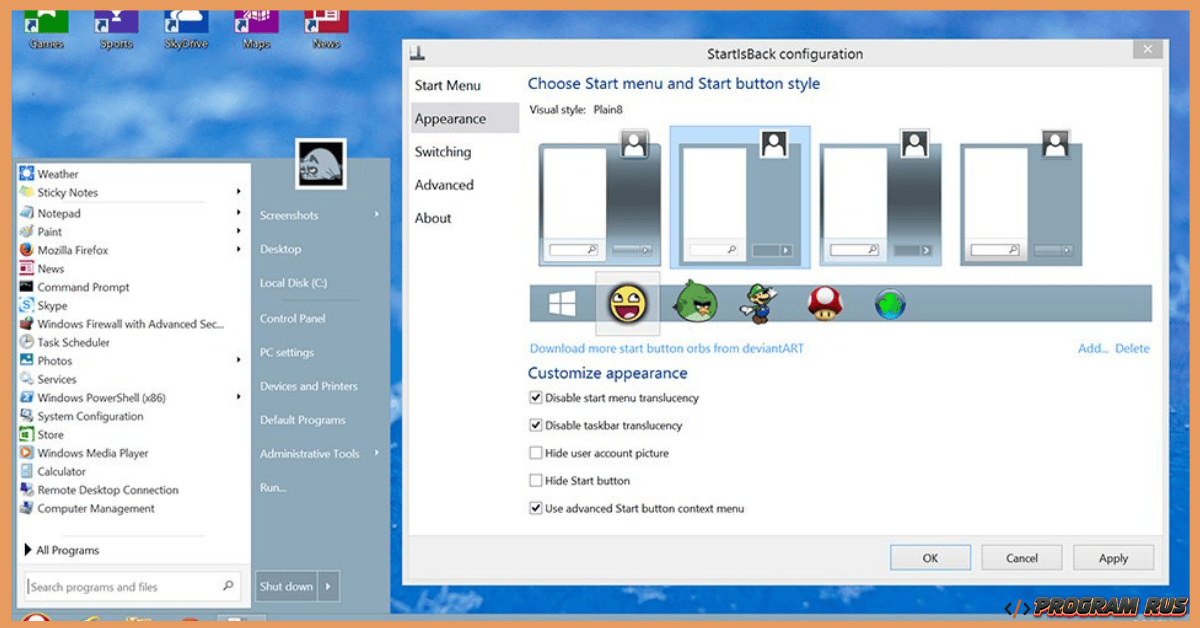
Task: Switch to the Switching tab
Action: pyautogui.click(x=443, y=152)
